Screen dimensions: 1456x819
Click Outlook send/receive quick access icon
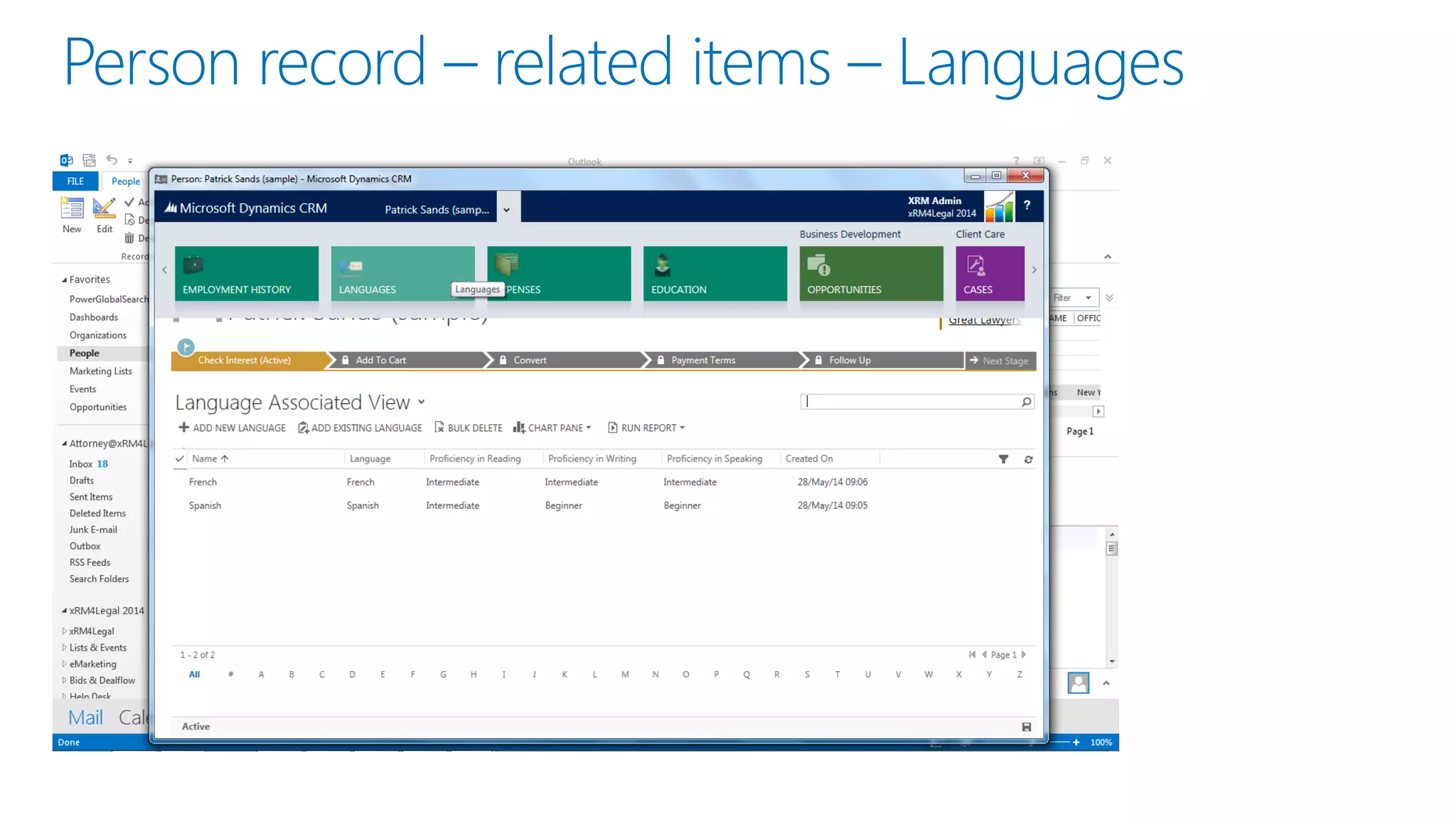[89, 160]
